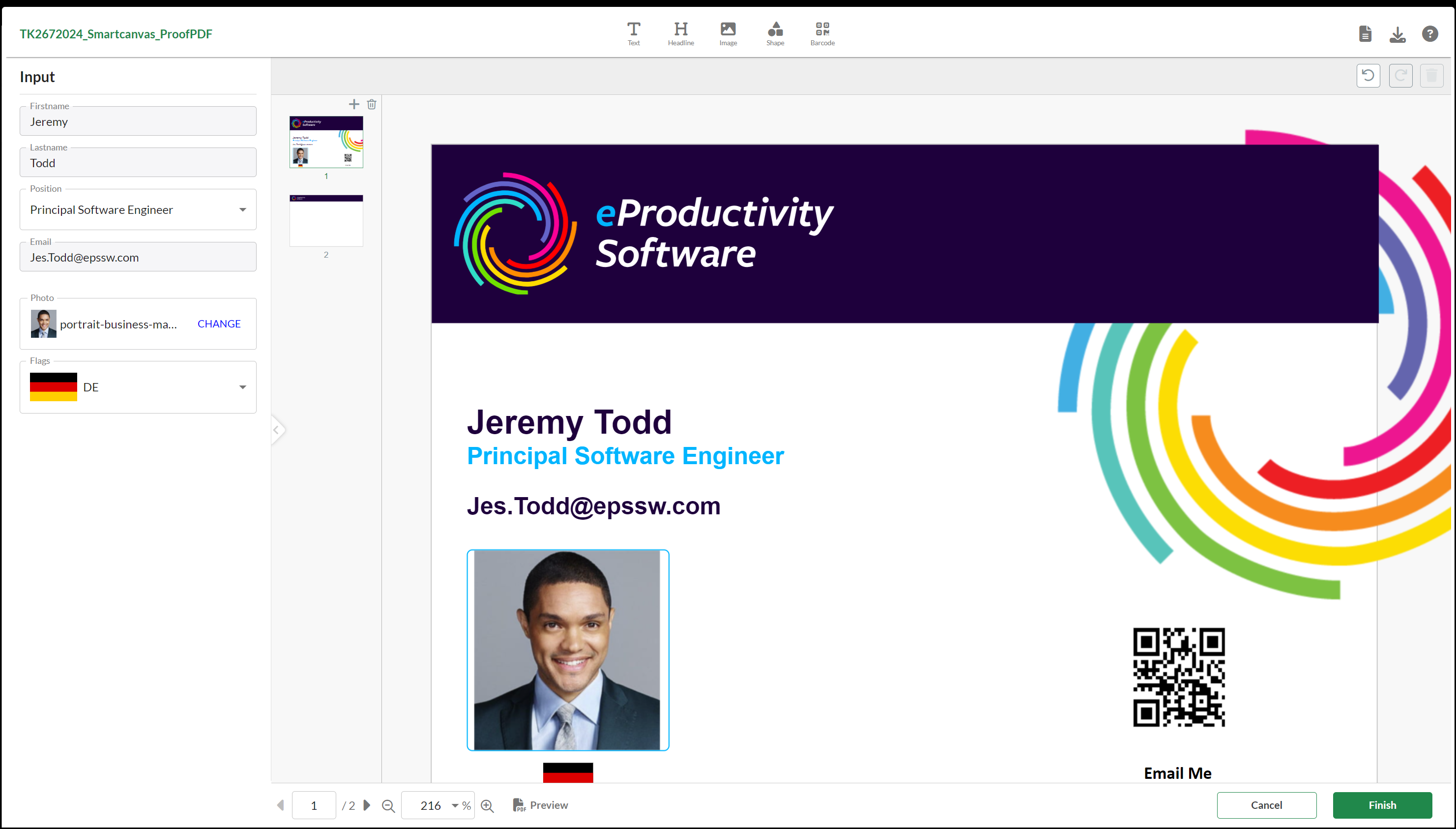Select the Shape tool
This screenshot has height=829, width=1456.
pos(775,33)
